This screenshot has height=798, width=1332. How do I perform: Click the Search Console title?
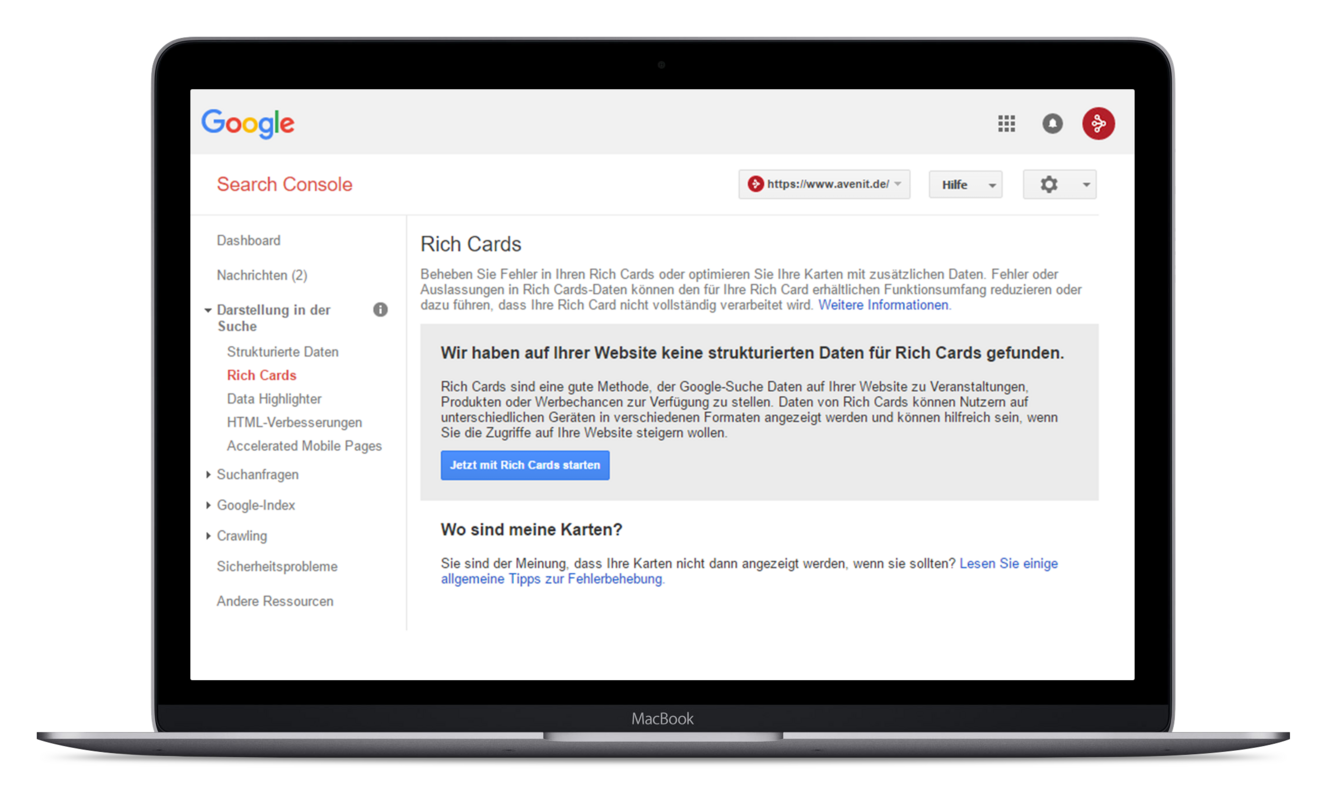click(284, 184)
